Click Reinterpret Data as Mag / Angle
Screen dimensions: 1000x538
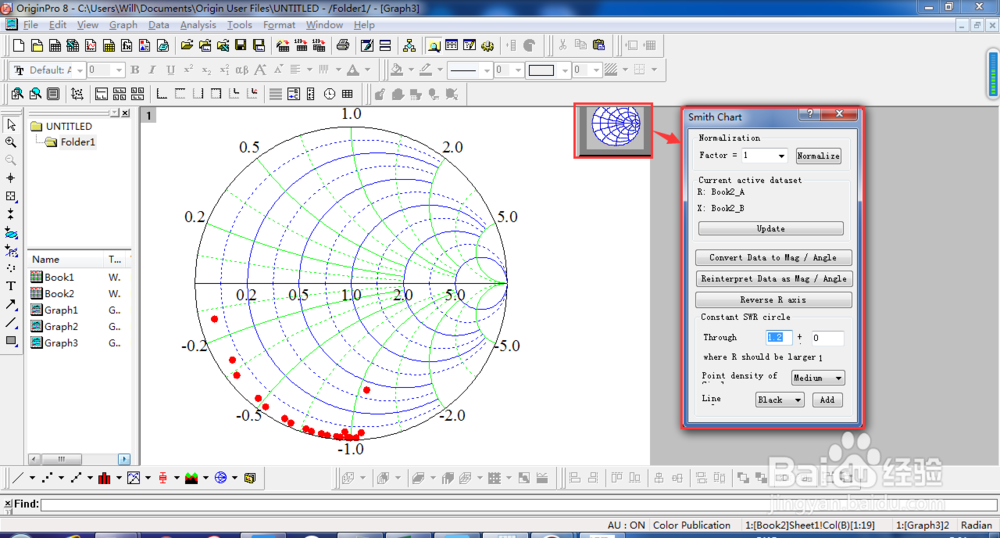click(773, 279)
